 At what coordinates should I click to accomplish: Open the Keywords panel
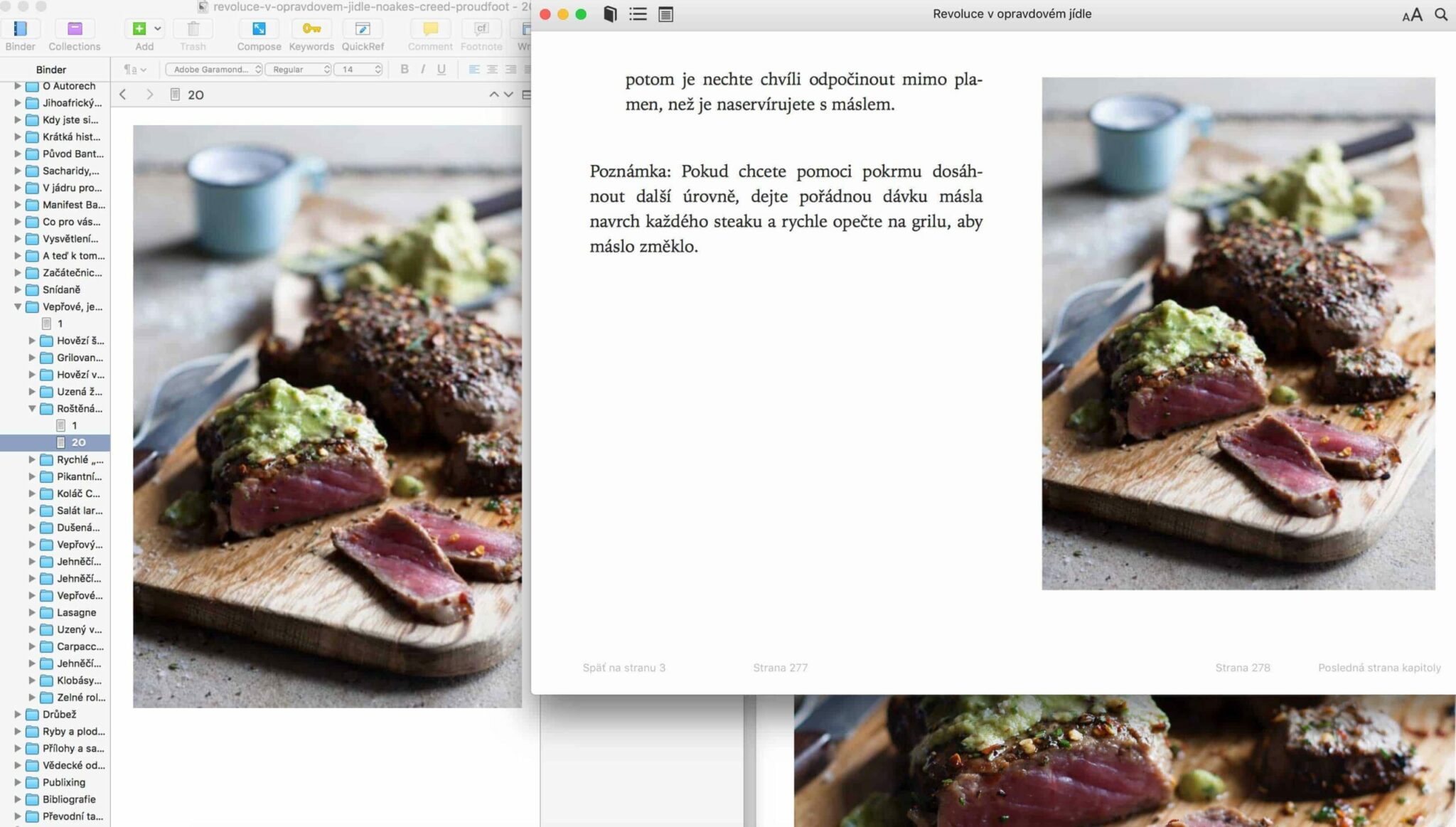pyautogui.click(x=311, y=28)
